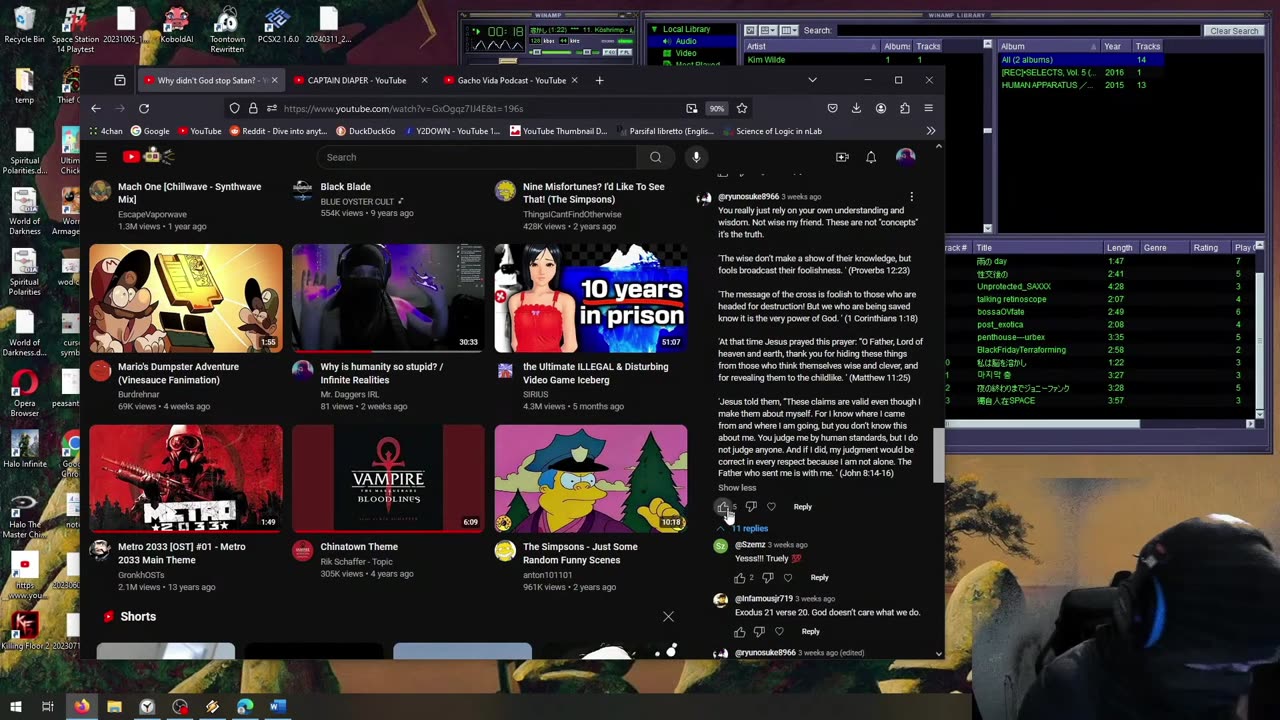Open options menu on @ryunosuke8966 comment
The width and height of the screenshot is (1280, 720).
point(911,197)
